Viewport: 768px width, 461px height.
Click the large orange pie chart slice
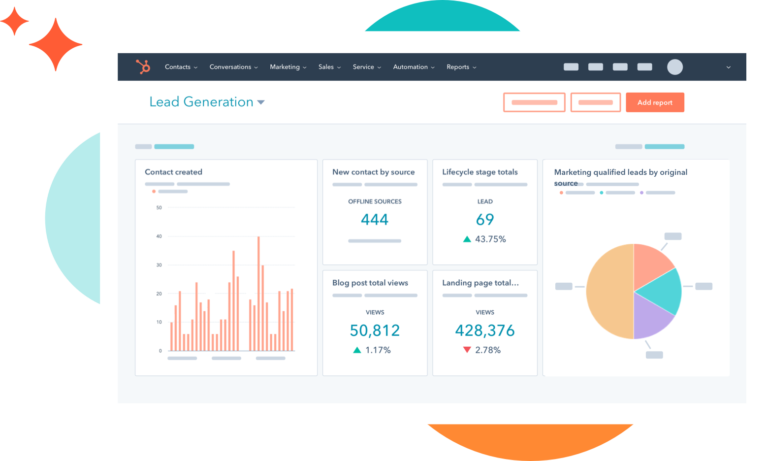tap(607, 292)
